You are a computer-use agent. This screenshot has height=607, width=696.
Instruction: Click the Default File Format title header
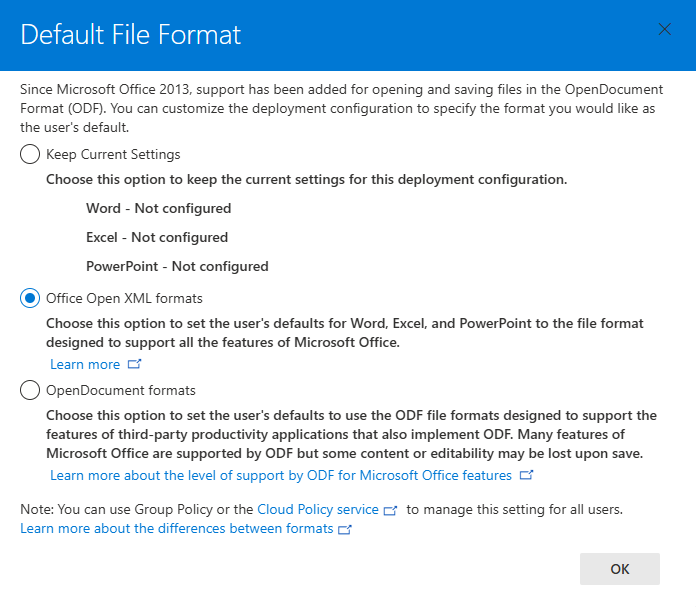point(130,35)
